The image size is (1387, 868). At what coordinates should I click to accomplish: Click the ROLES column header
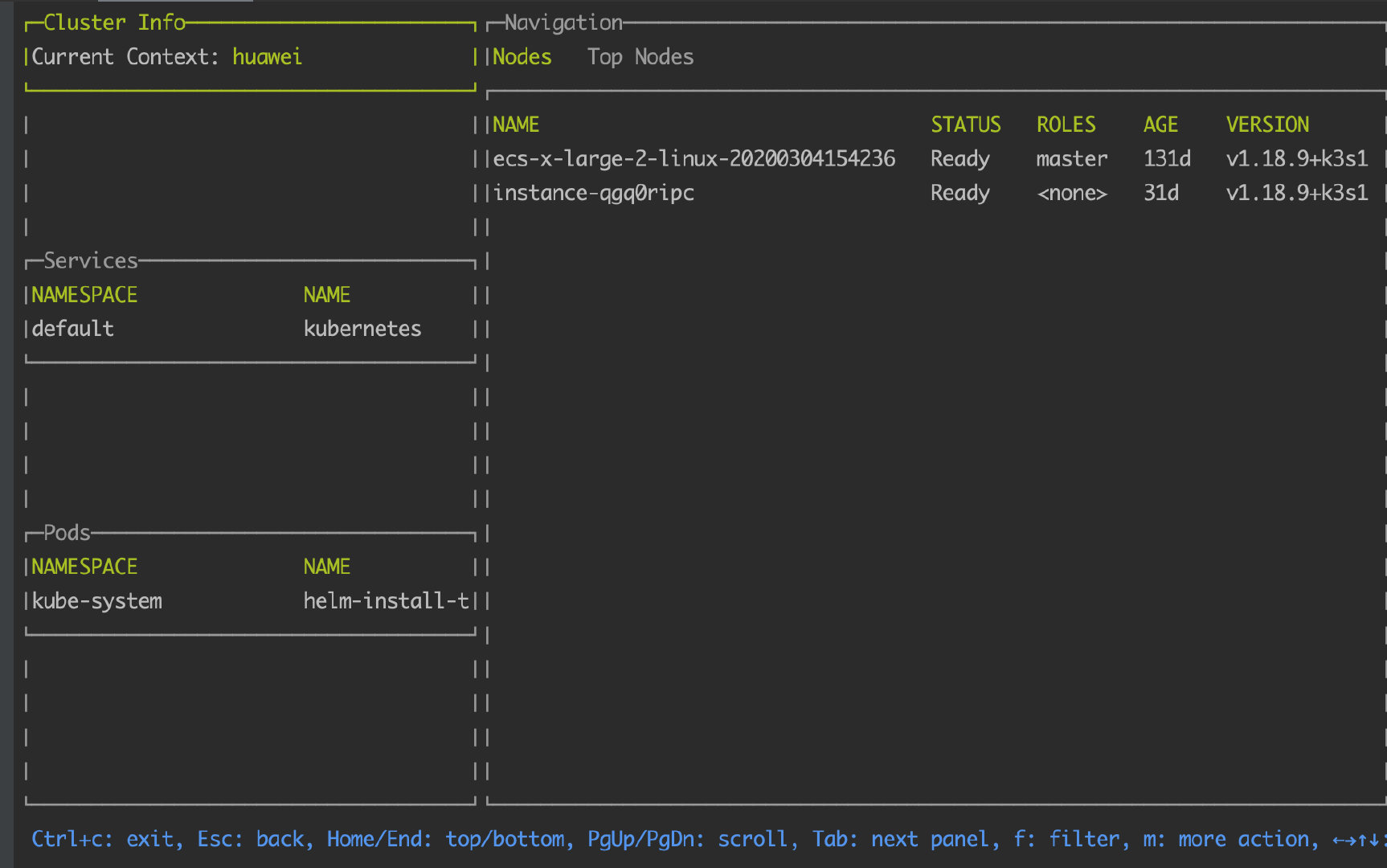click(x=1066, y=125)
